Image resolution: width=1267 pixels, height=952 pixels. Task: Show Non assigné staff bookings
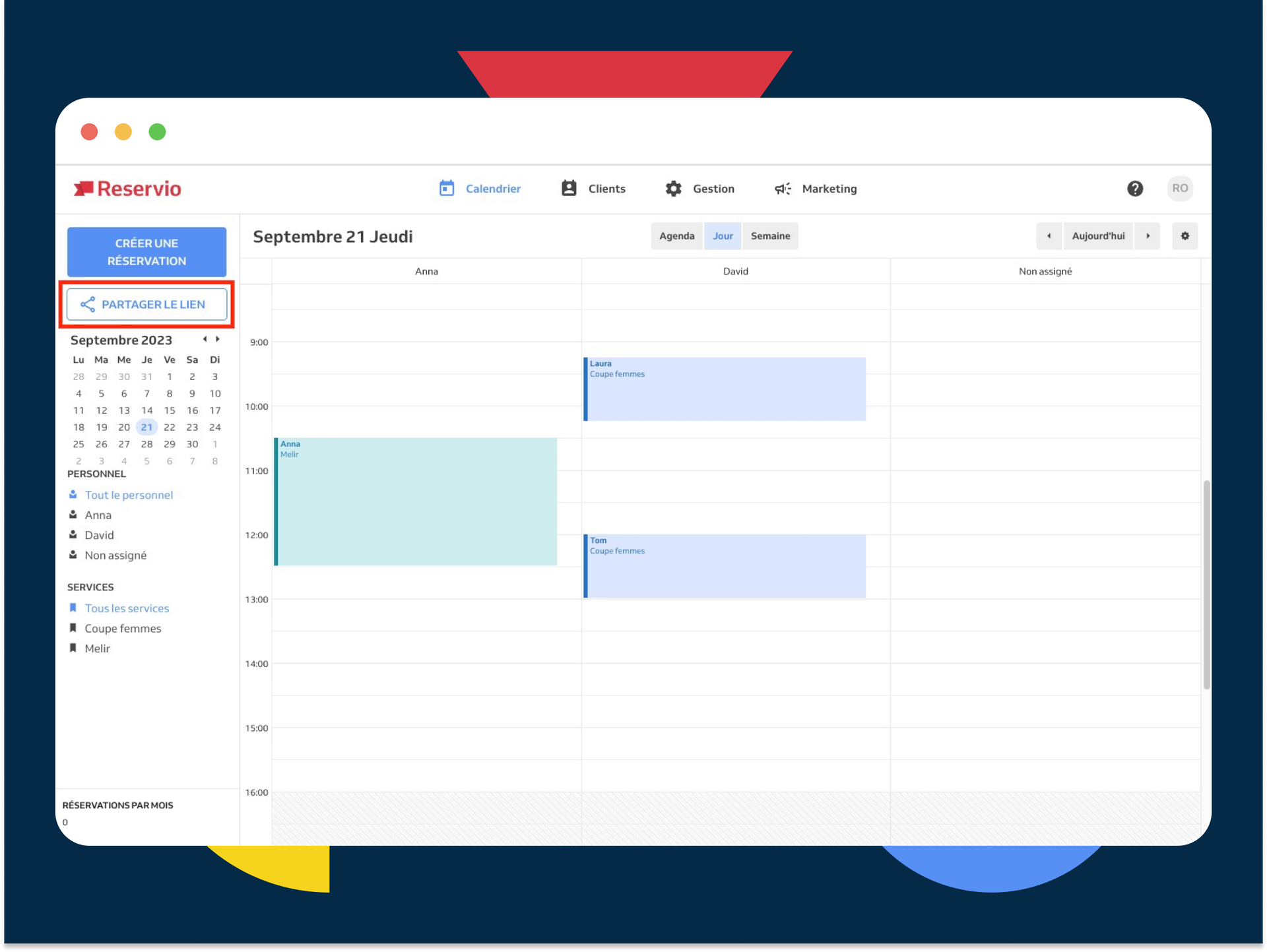(115, 555)
